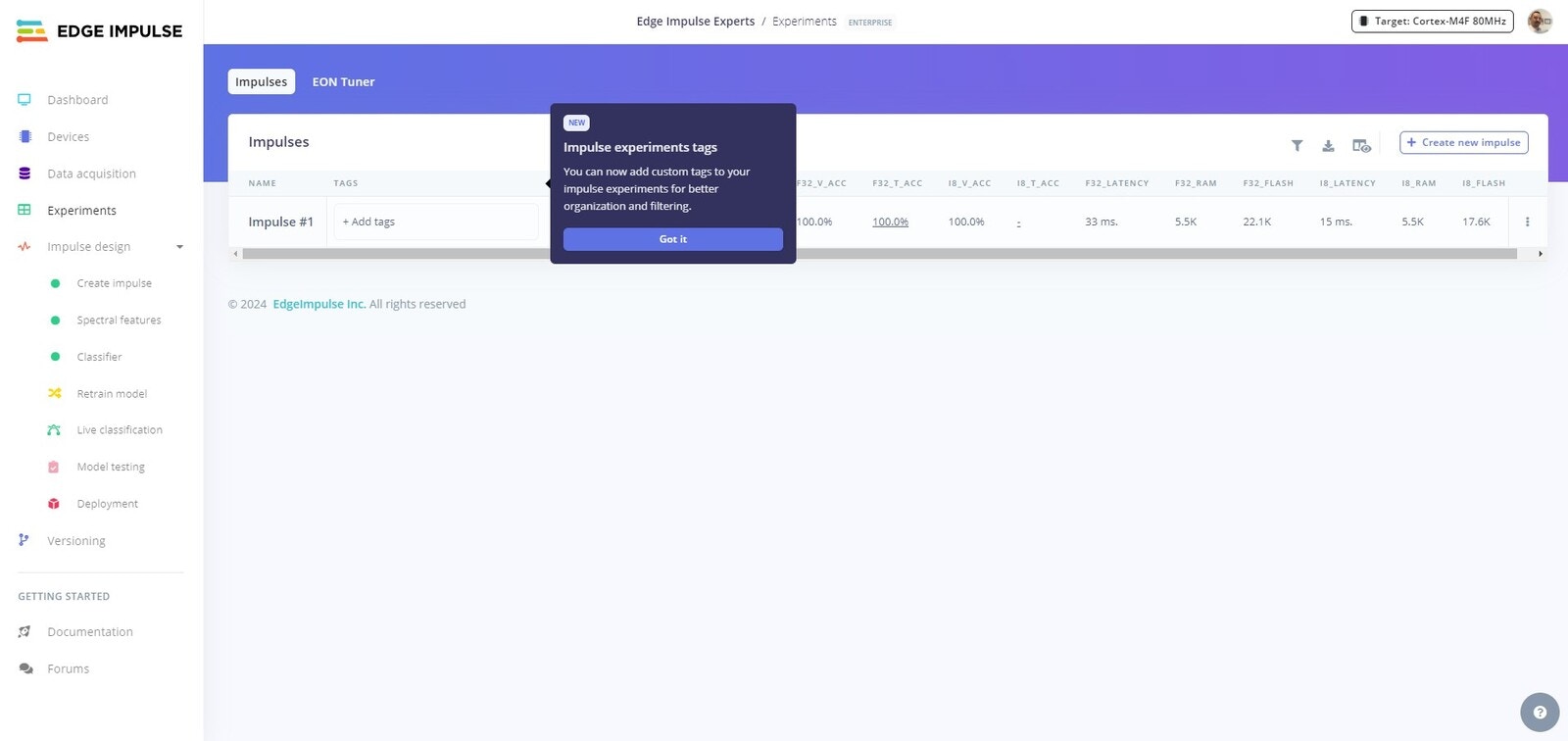Click the I8_LATENCY column header

(1347, 183)
